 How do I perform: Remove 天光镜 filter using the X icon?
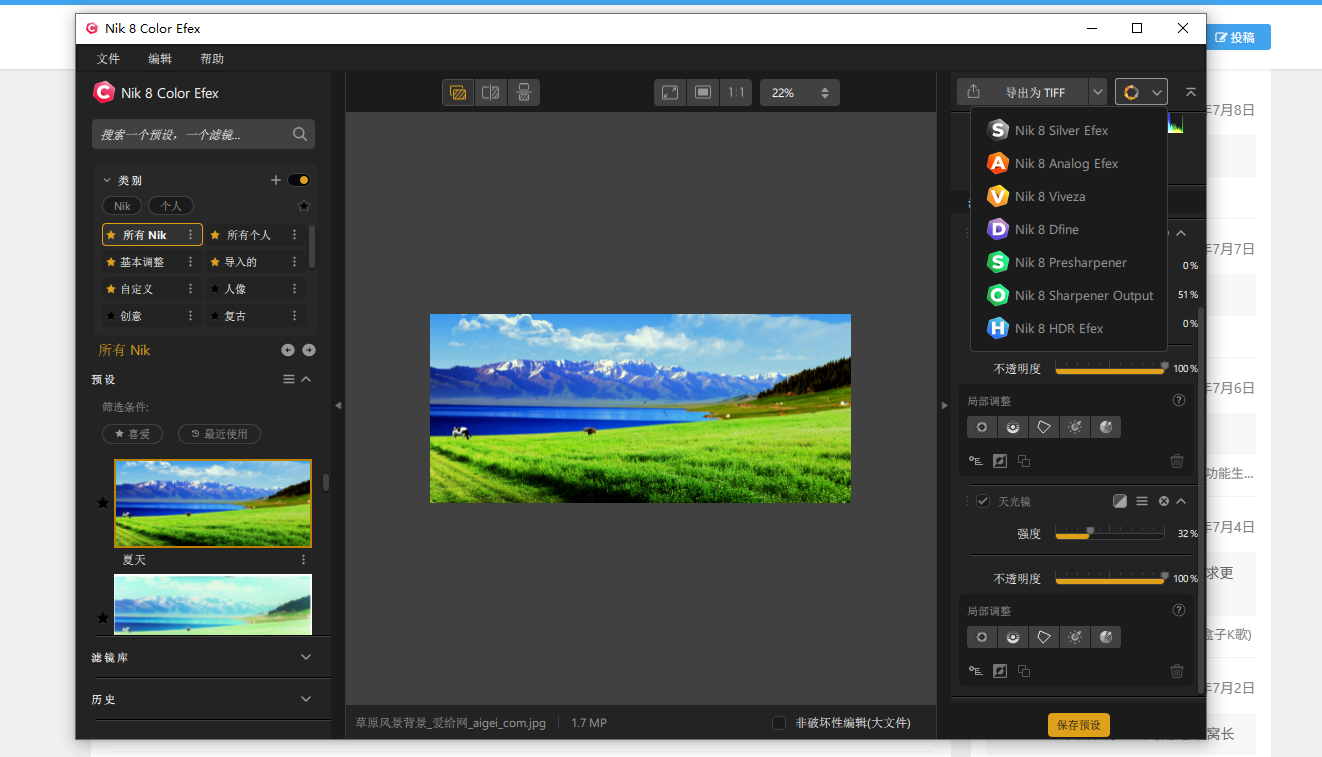(x=1164, y=501)
